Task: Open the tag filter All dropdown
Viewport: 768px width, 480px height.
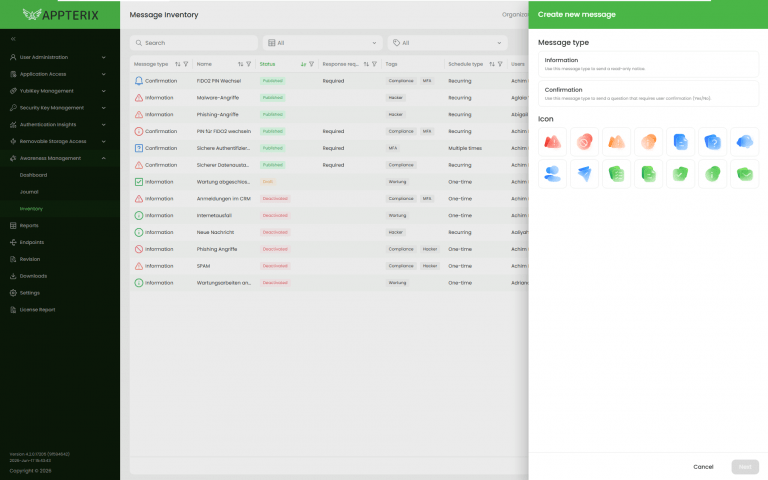Action: 447,43
